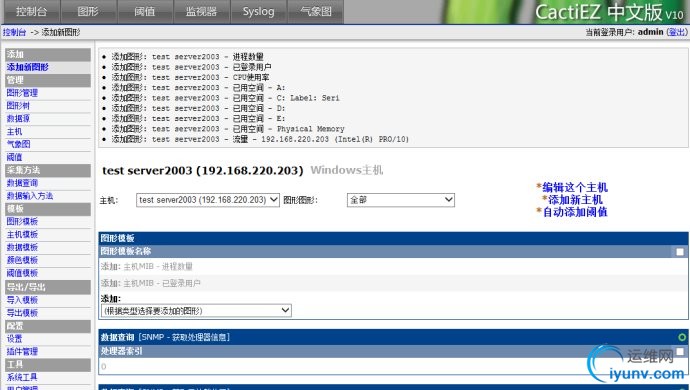Image resolution: width=690 pixels, height=390 pixels.
Task: Open 导出模板 in the sidebar
Action: pyautogui.click(x=22, y=313)
